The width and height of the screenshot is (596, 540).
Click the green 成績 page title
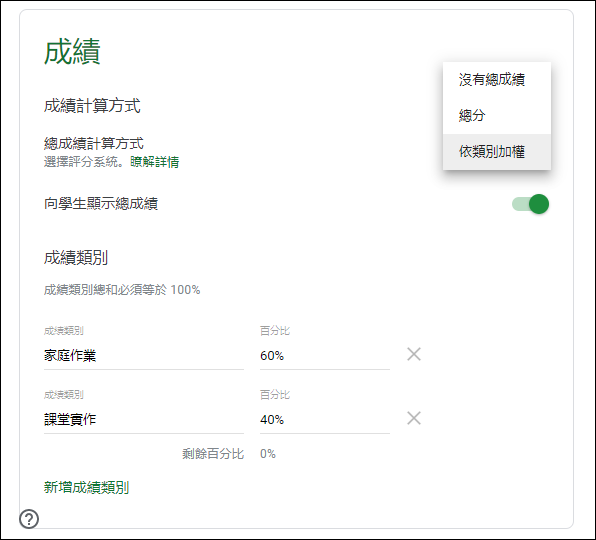tap(72, 51)
